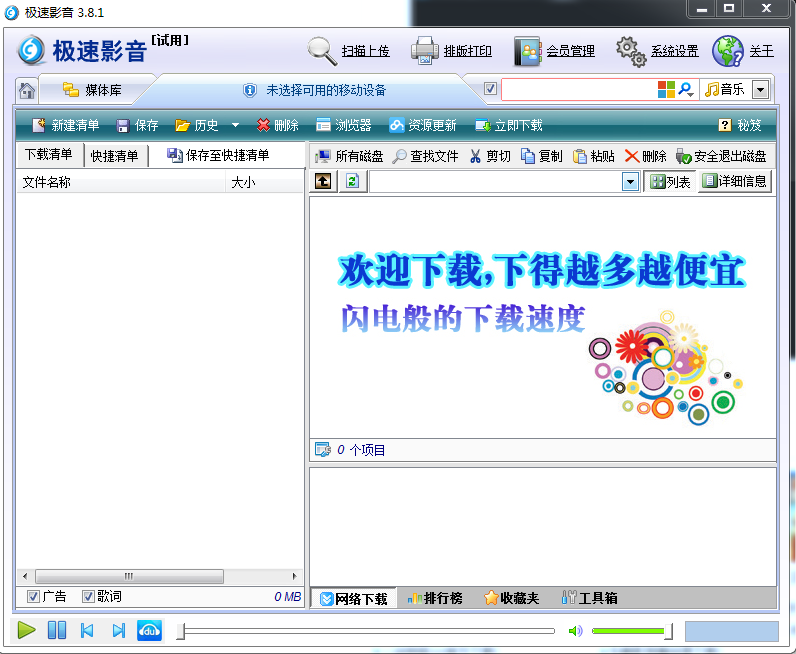Click 新建清单 new list button

click(x=65, y=125)
